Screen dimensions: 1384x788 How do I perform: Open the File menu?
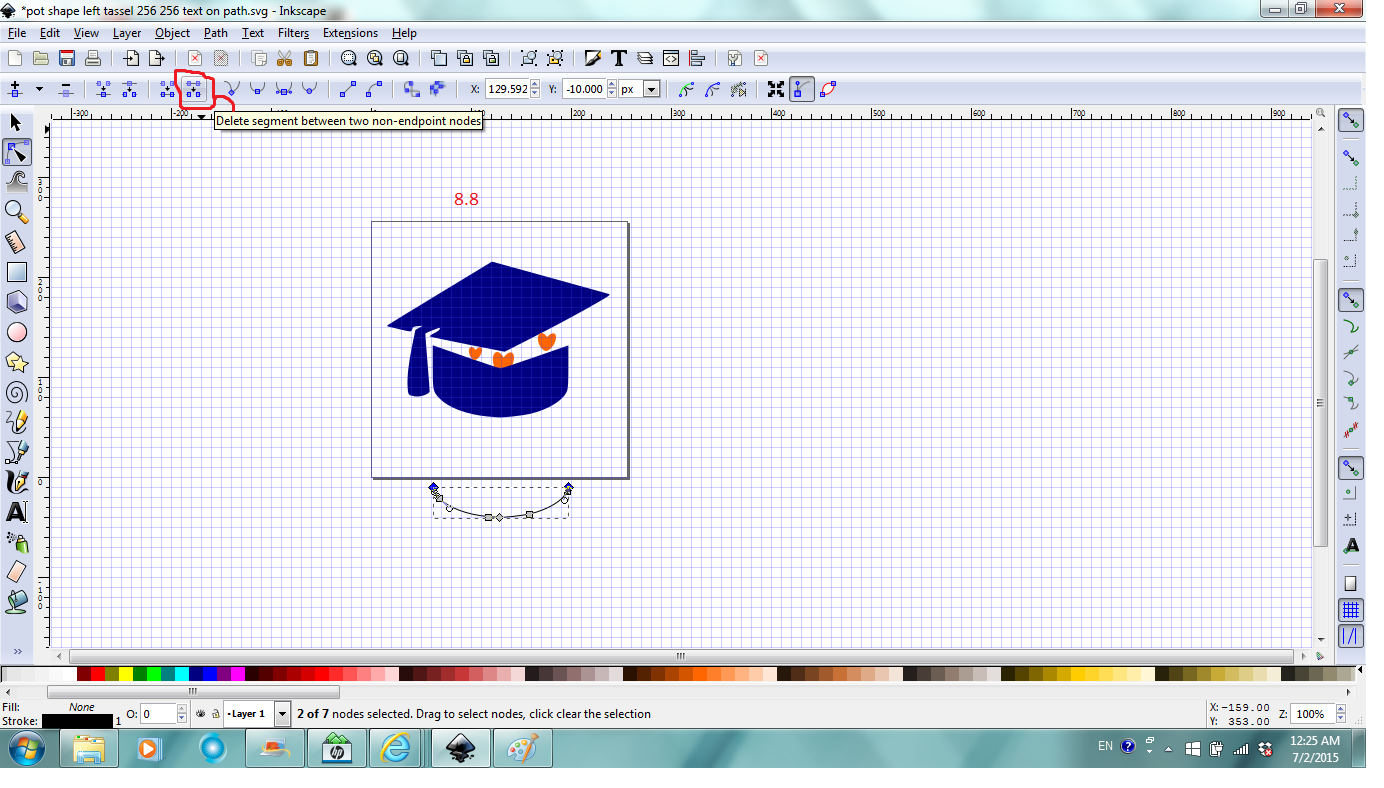[16, 33]
